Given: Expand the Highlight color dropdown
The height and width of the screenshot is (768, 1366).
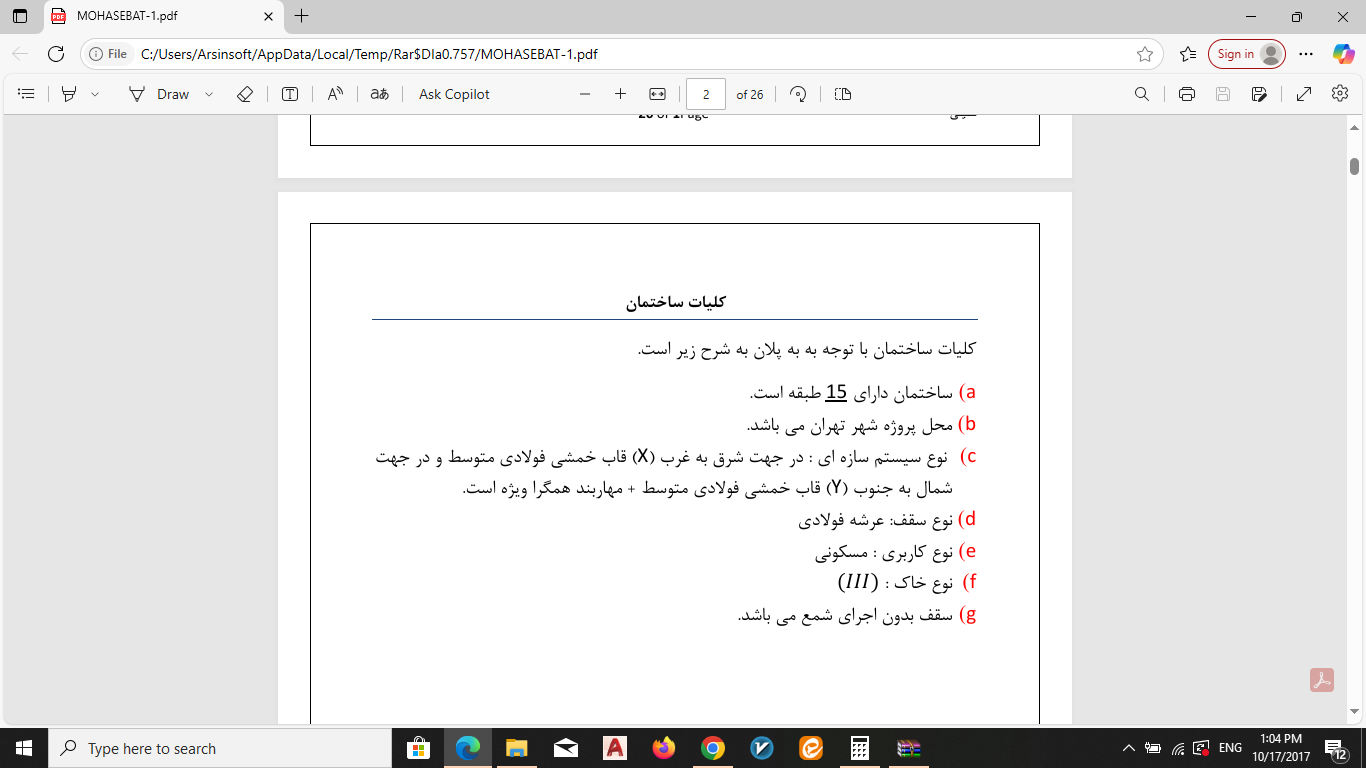Looking at the screenshot, I should pyautogui.click(x=95, y=94).
